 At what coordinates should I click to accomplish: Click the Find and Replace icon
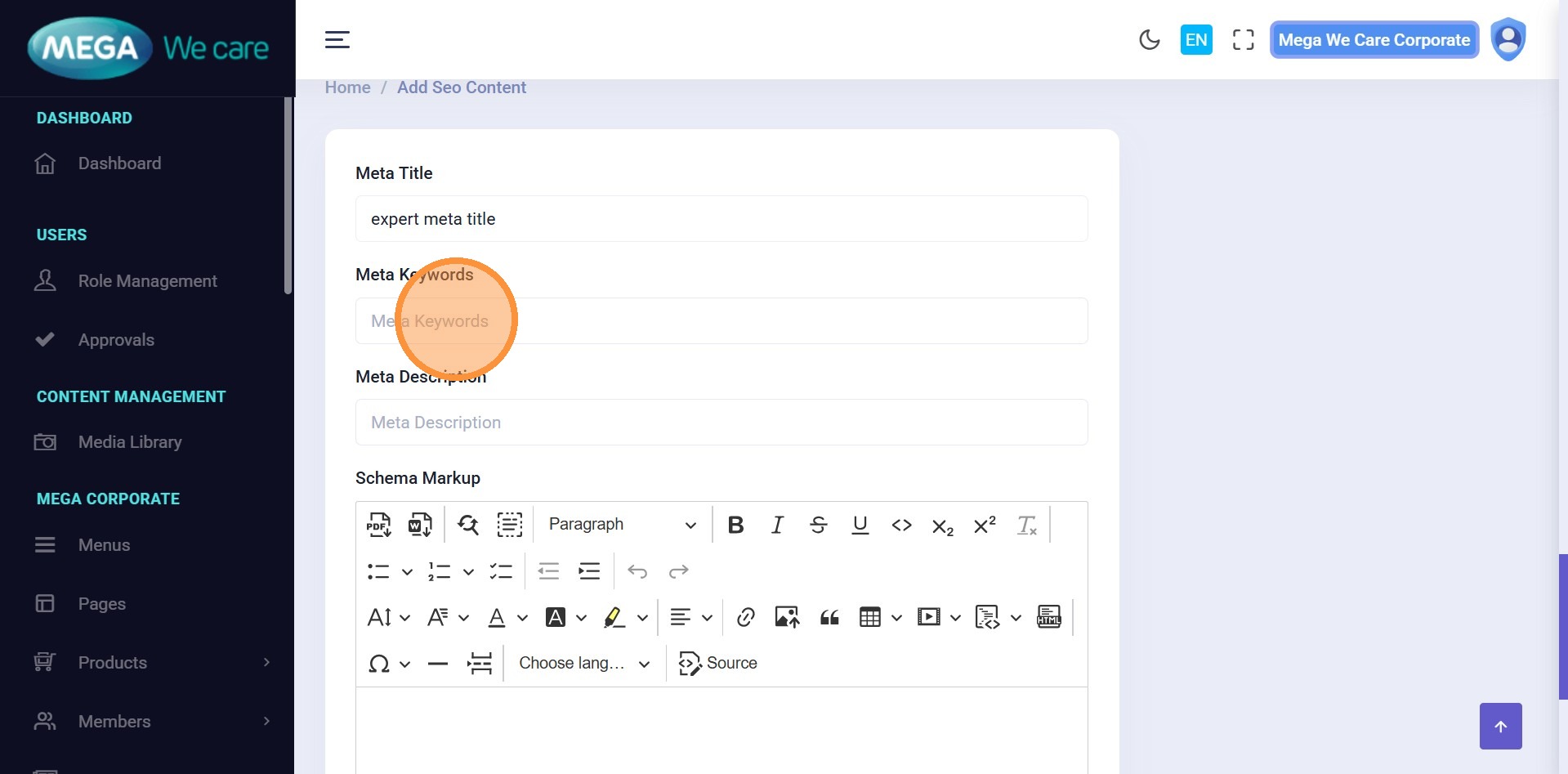(468, 525)
